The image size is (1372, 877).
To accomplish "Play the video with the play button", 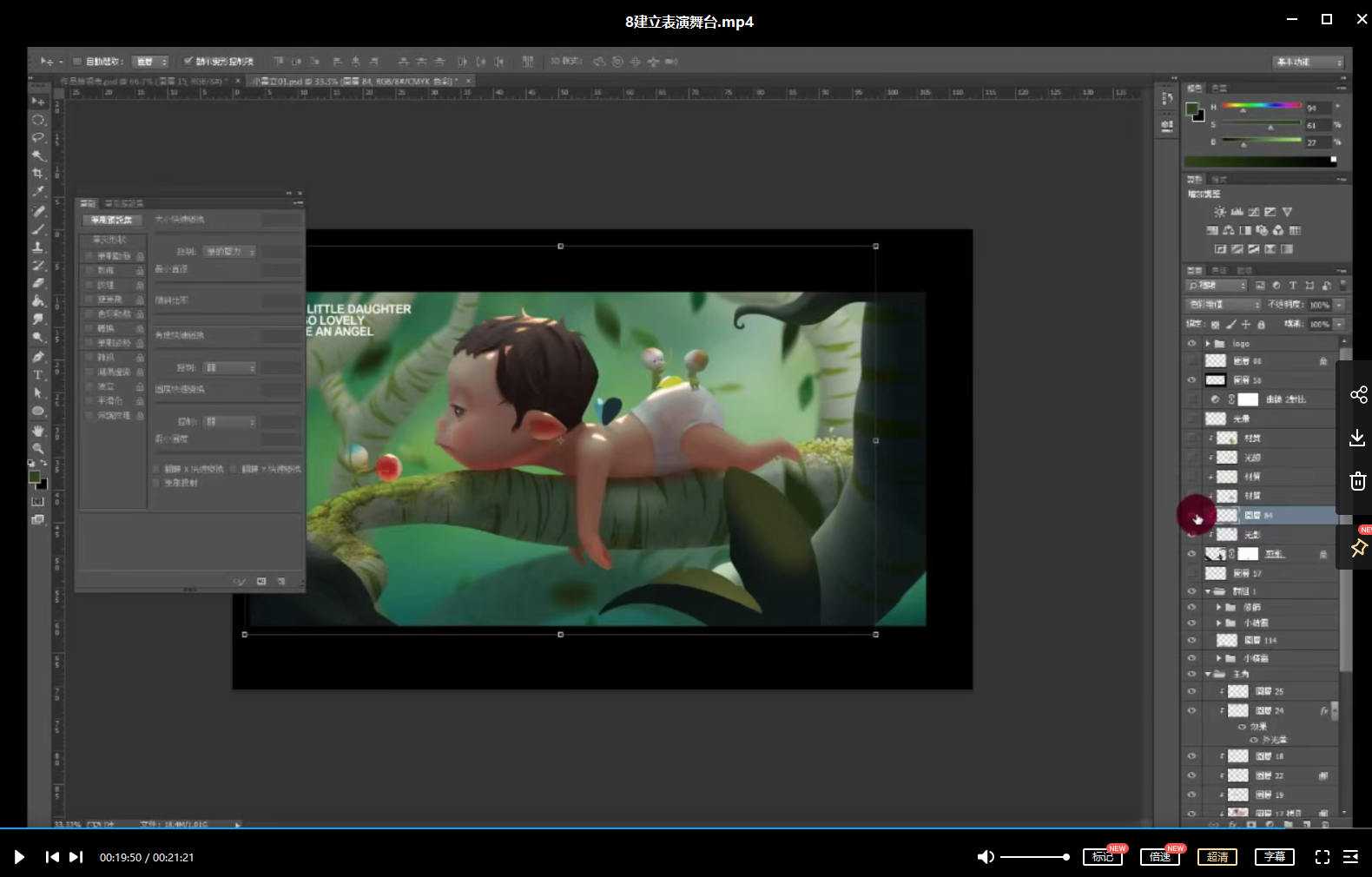I will coord(19,857).
